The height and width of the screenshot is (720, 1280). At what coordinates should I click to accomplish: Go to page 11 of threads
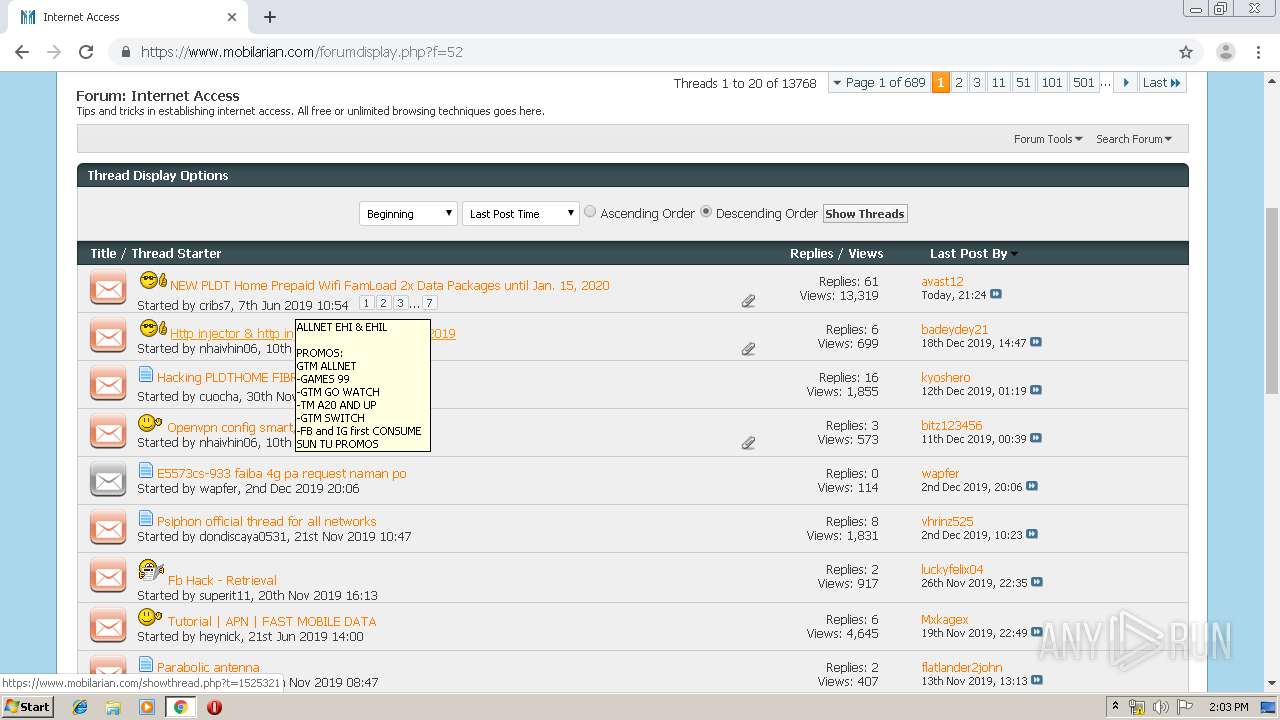tap(998, 83)
